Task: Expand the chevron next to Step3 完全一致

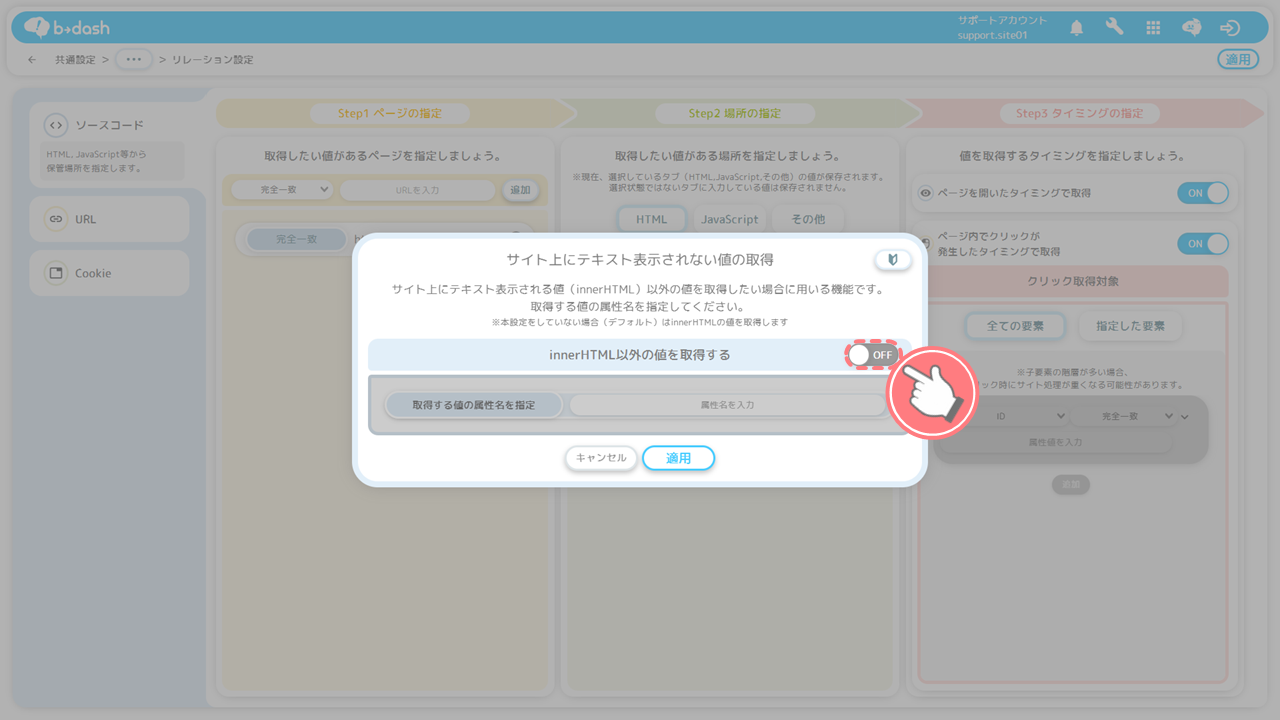Action: (x=1185, y=417)
